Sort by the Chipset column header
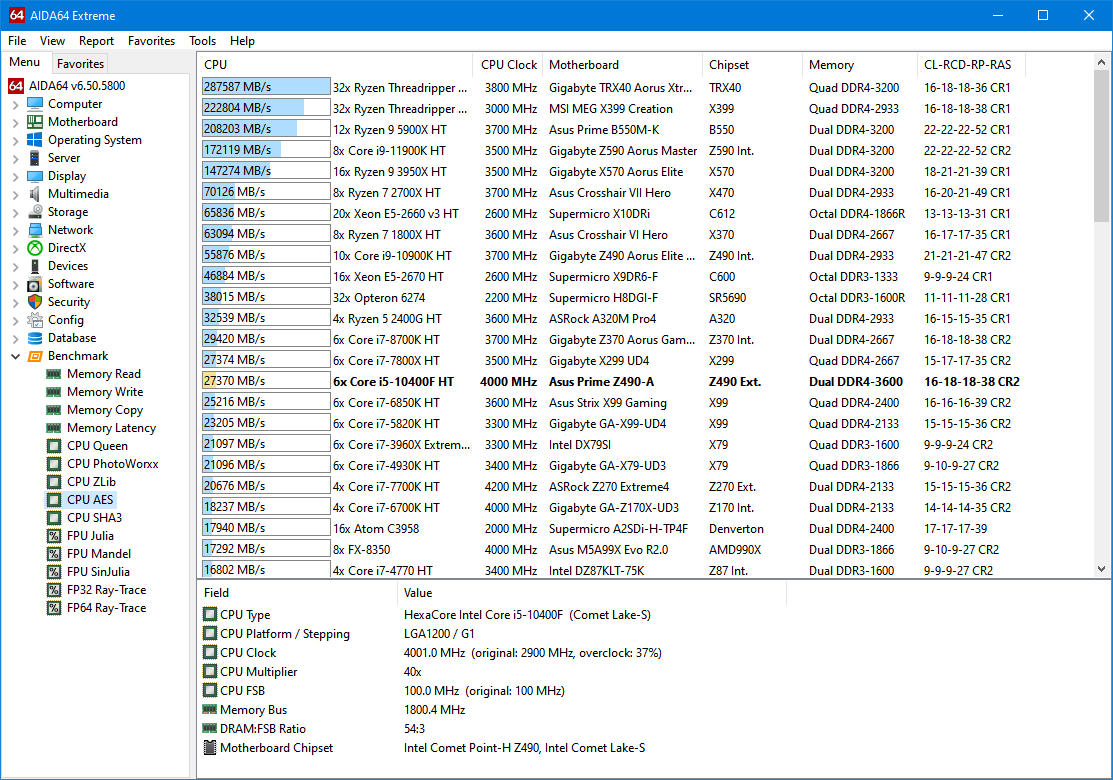The height and width of the screenshot is (780, 1113). (x=752, y=65)
